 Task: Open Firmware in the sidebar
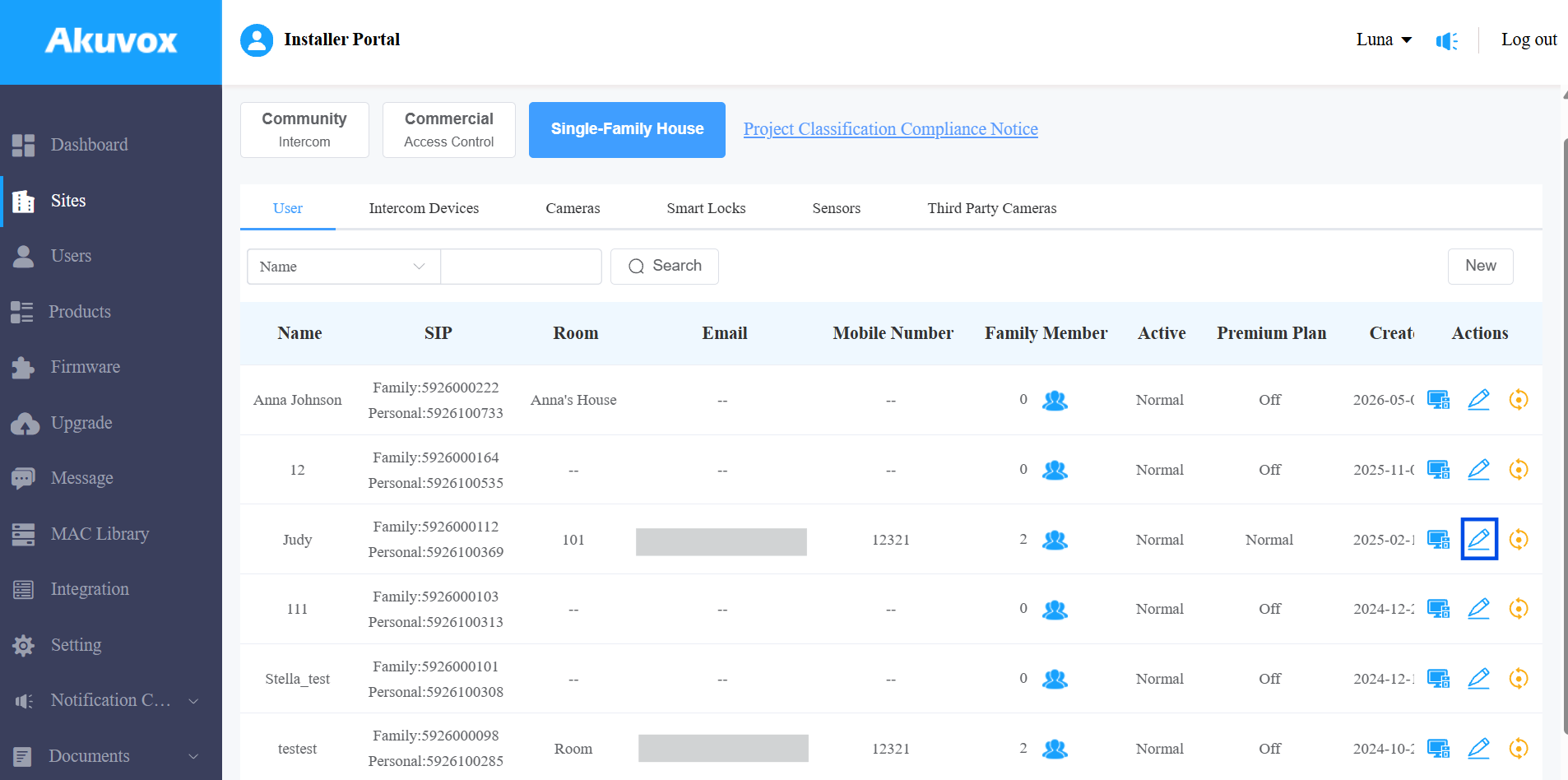tap(111, 367)
